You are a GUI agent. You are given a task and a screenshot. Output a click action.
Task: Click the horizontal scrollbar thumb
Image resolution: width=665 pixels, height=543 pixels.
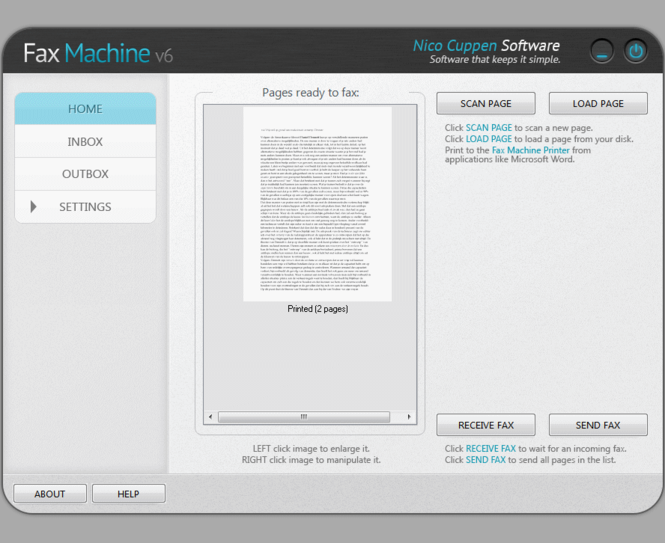(x=304, y=417)
